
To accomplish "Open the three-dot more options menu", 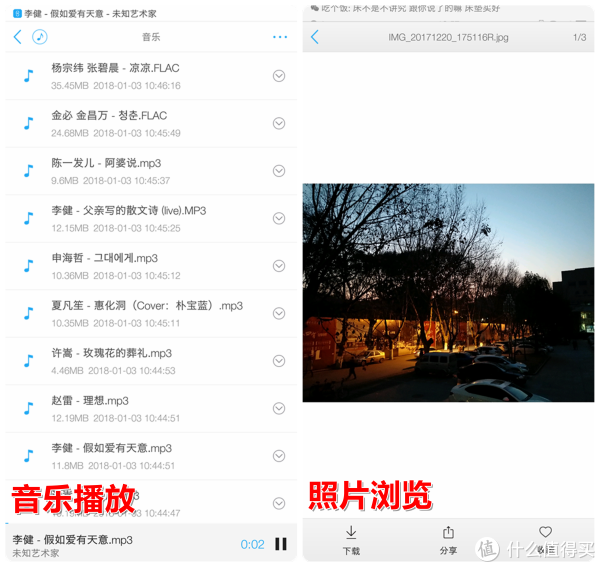I will pos(280,37).
